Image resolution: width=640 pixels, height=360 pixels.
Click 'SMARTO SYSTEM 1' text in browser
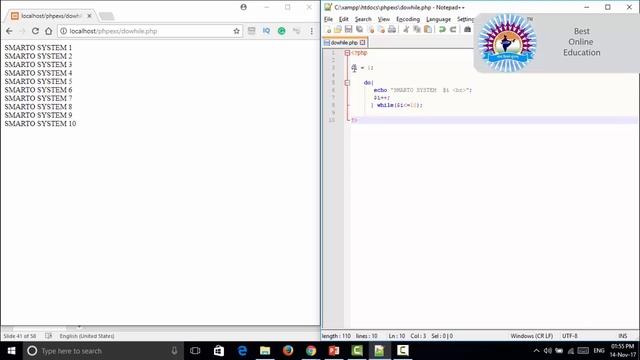coord(38,48)
